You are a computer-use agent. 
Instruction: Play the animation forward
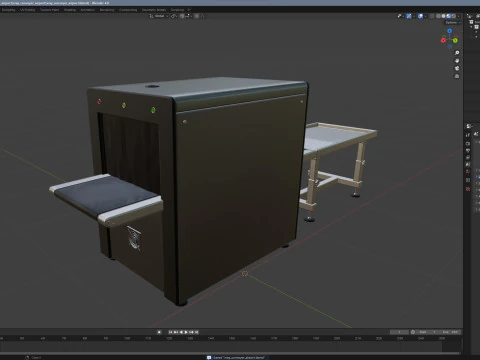pos(186,332)
